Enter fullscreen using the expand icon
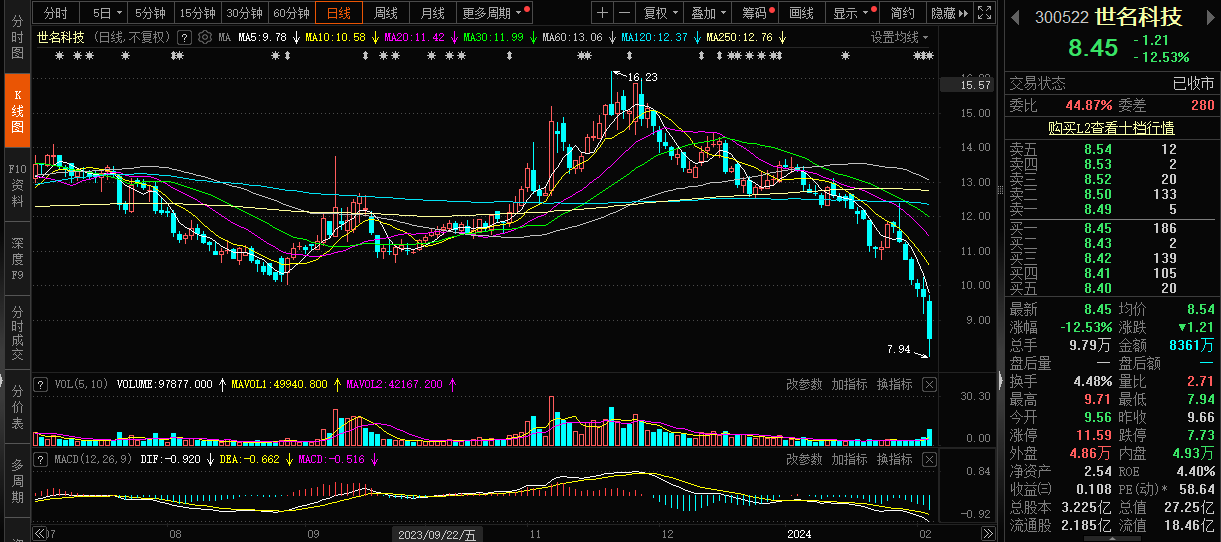 (x=986, y=13)
